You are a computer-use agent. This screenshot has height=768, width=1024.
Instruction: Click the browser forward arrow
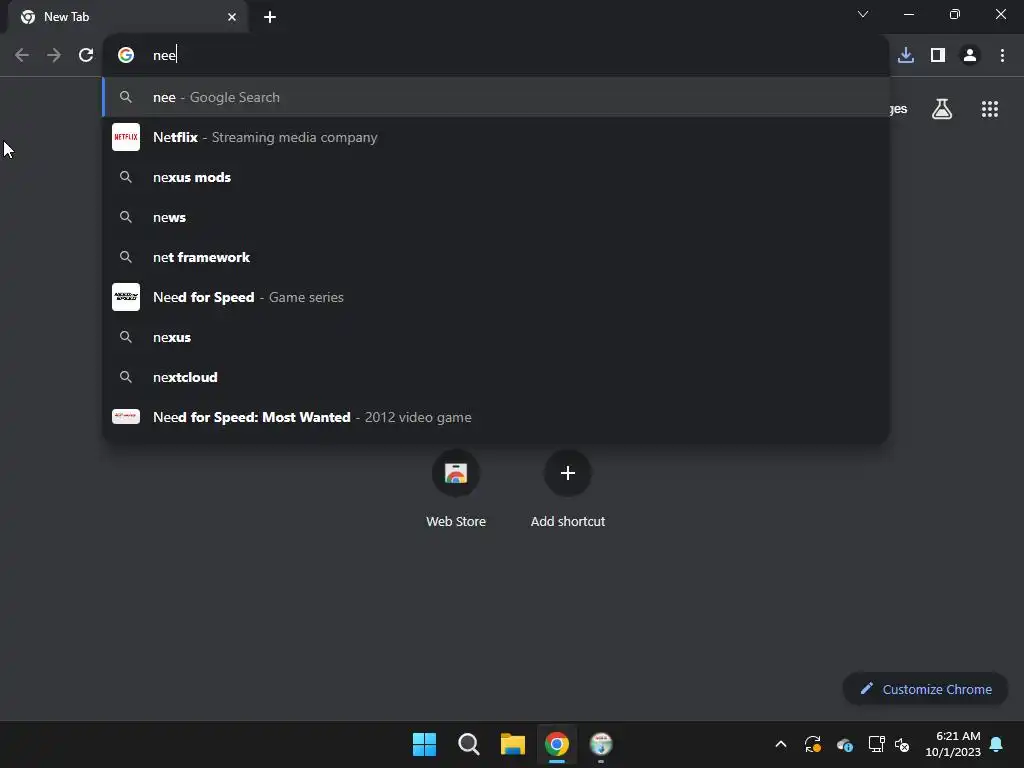pyautogui.click(x=54, y=56)
